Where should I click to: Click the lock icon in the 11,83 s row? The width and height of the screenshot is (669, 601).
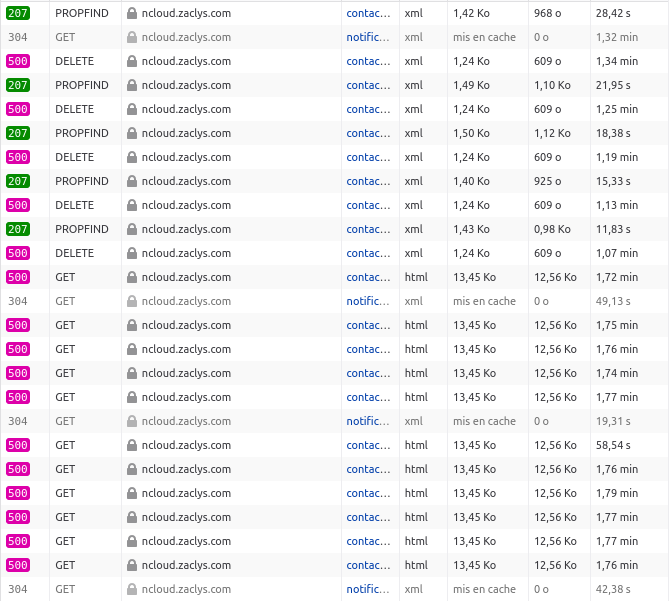132,229
